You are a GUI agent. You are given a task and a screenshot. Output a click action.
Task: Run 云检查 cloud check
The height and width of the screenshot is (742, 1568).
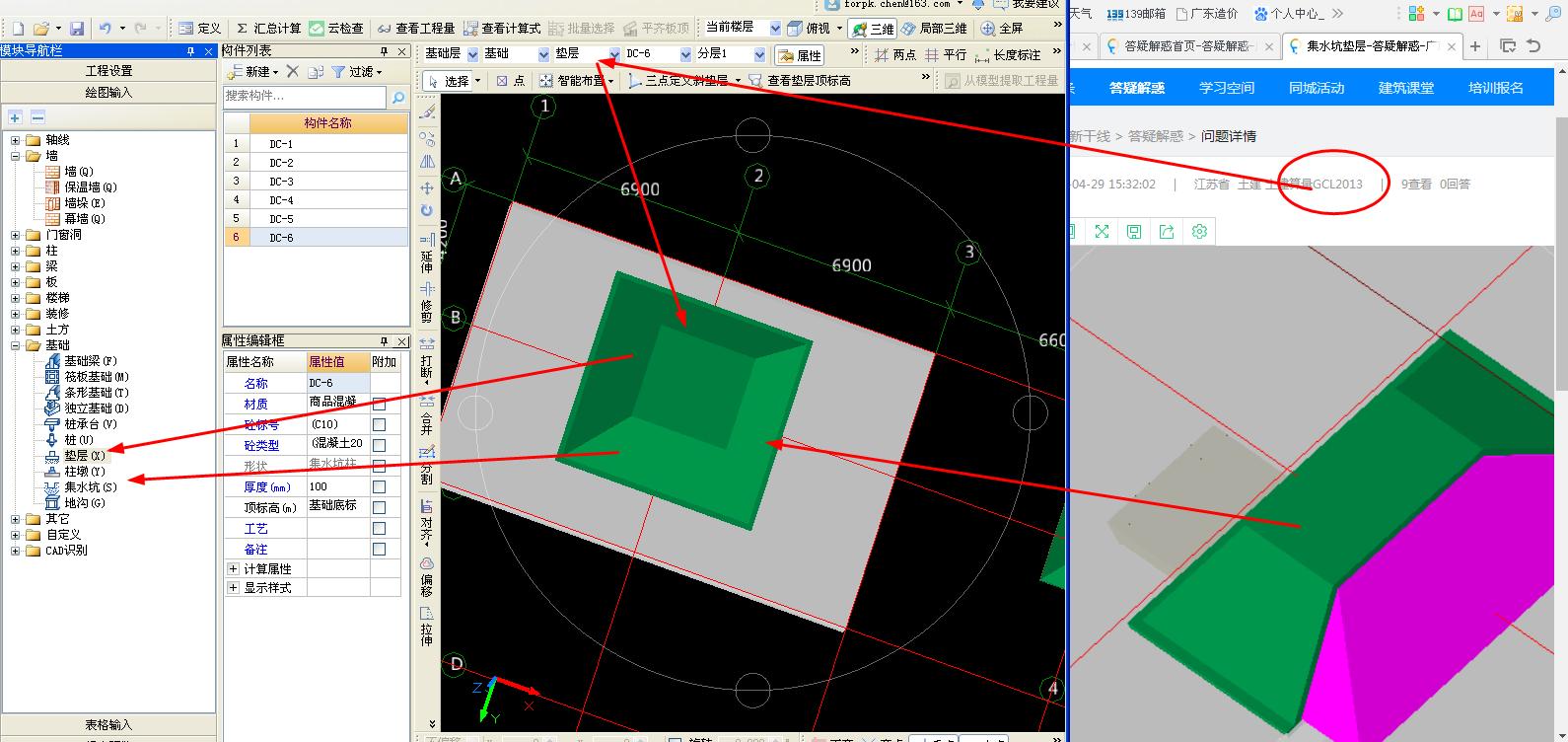coord(336,29)
